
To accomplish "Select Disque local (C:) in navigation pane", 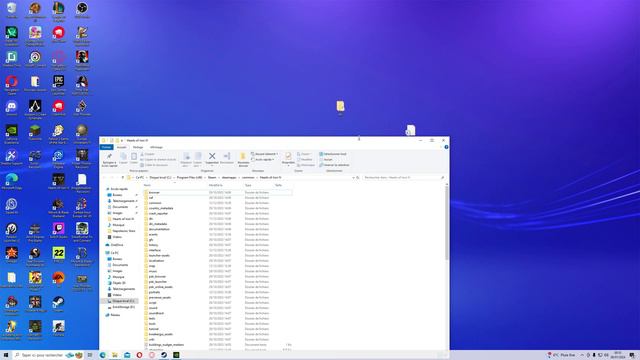I will click(x=120, y=301).
